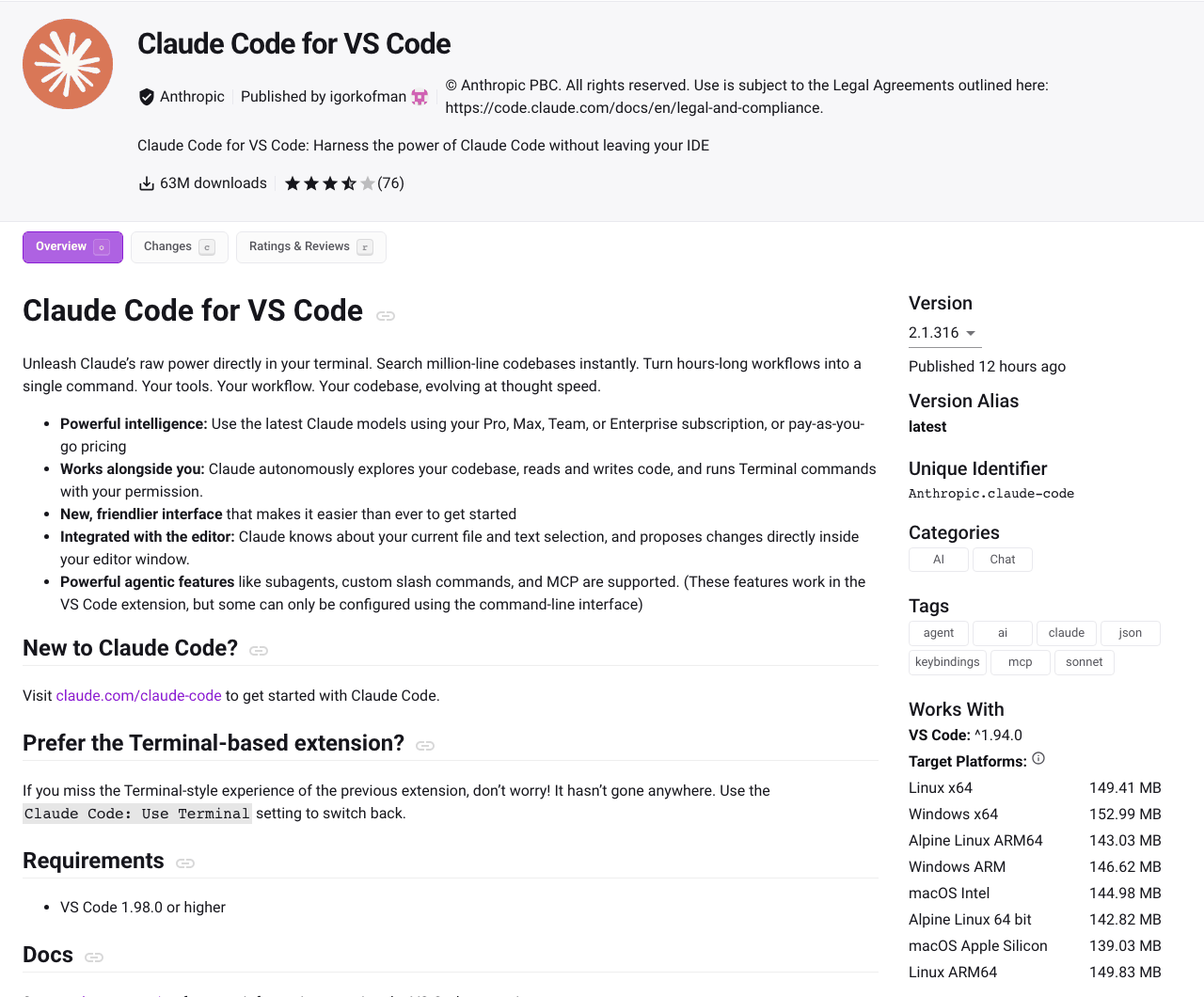Viewport: 1204px width, 997px height.
Task: Click the Anthropic.claude-code unique identifier
Action: 991,494
